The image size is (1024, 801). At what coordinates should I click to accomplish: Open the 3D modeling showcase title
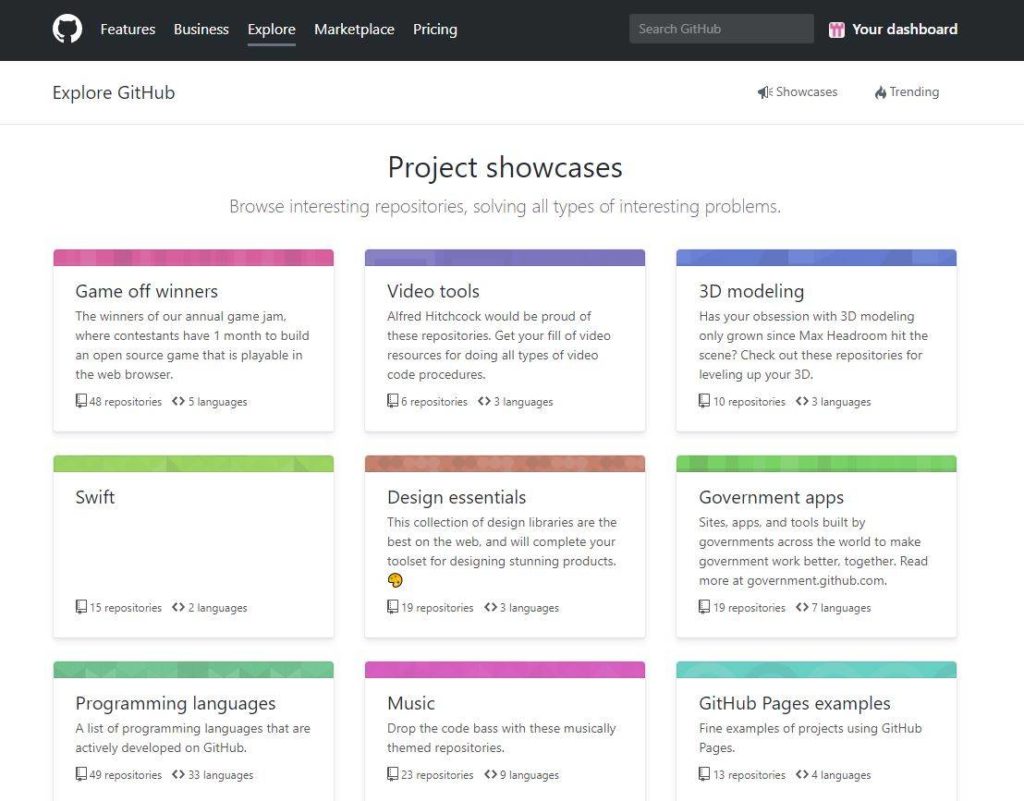pyautogui.click(x=751, y=291)
